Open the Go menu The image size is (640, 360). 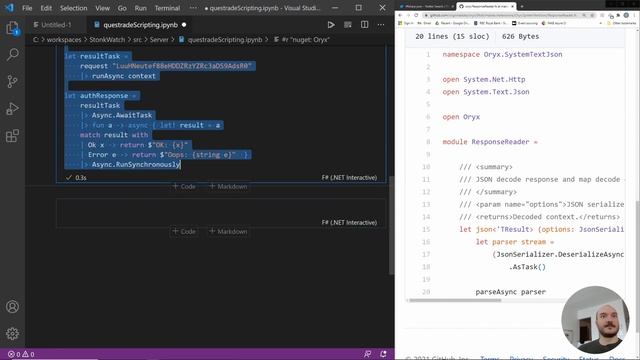[122, 8]
